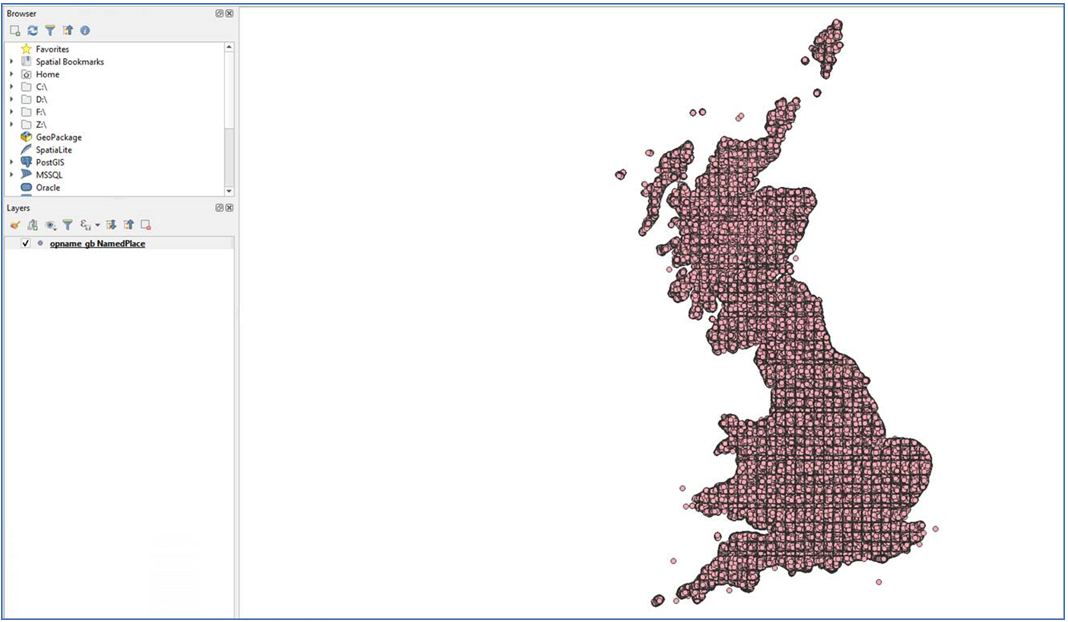Expand the C:\ drive node
Viewport: 1068px width, 622px height.
(11, 87)
